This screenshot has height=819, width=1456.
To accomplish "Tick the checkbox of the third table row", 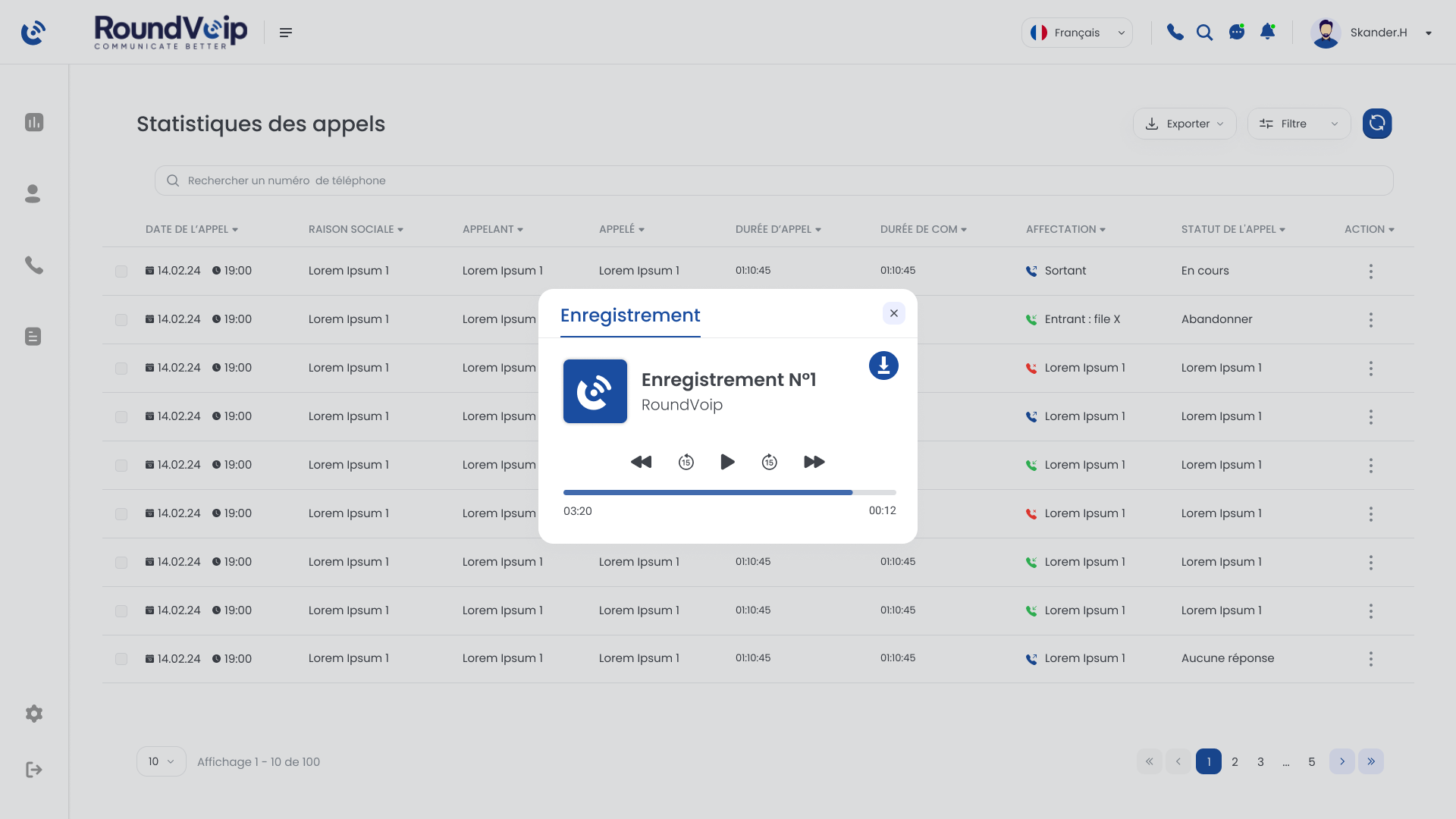I will [x=121, y=369].
